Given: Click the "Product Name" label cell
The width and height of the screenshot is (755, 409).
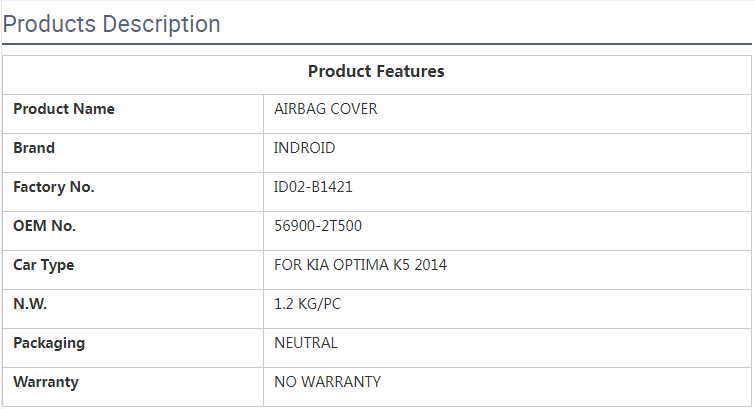Looking at the screenshot, I should tap(64, 109).
